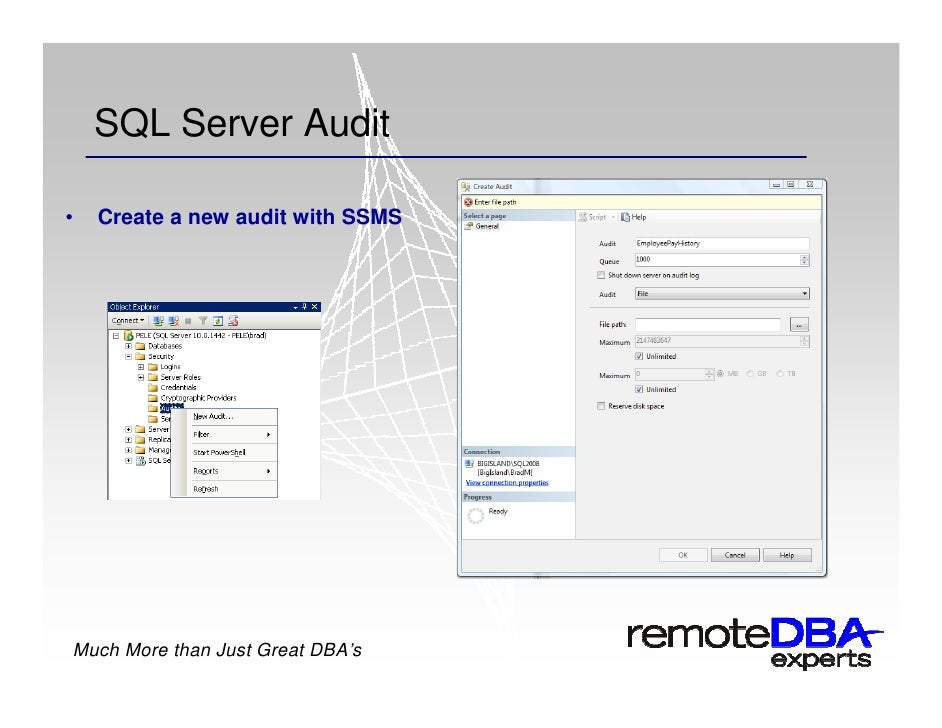Viewport: 942px width, 728px height.
Task: Click the red error icon beside Enter file path
Action: 468,202
